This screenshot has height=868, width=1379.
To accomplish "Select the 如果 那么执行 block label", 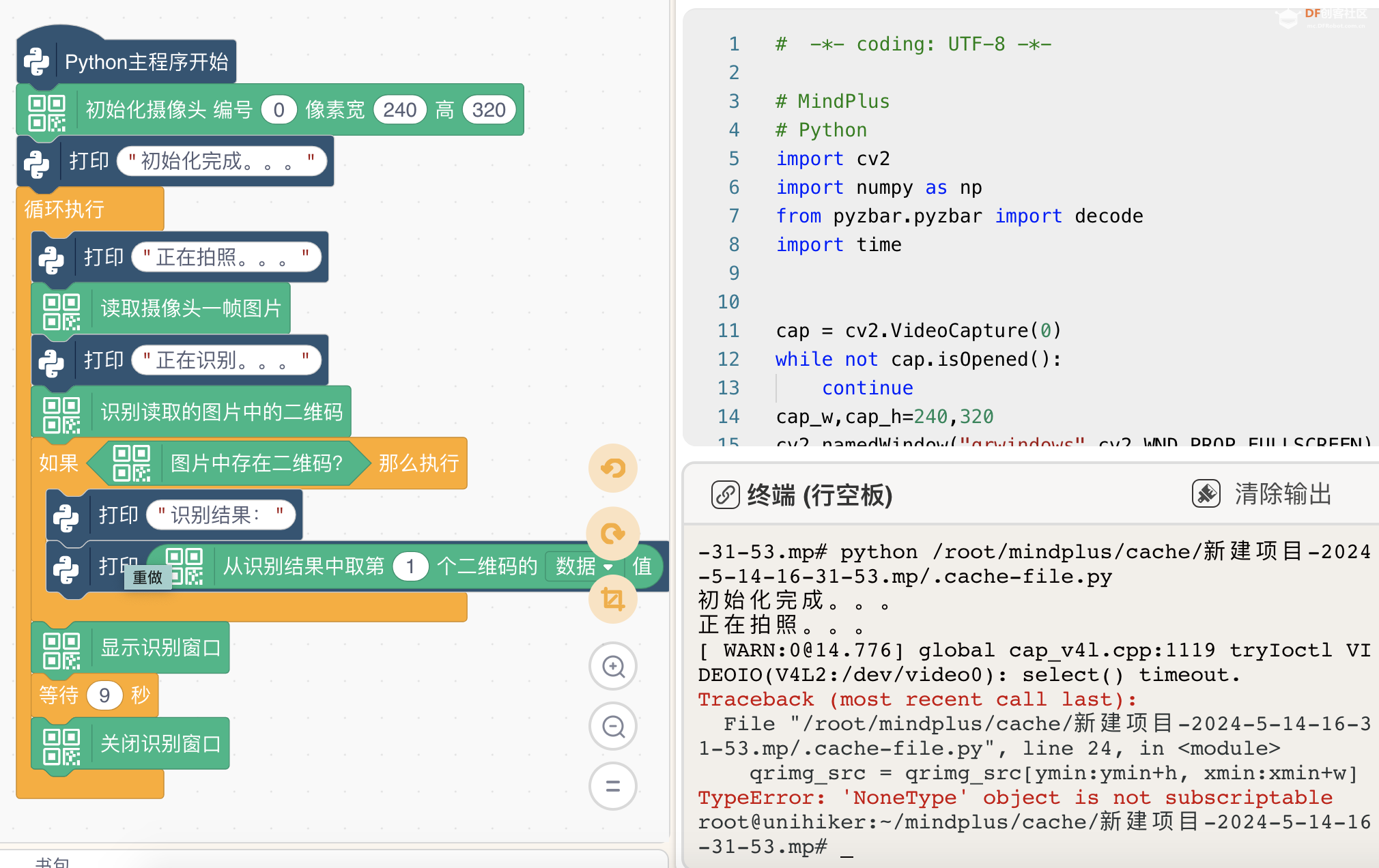I will click(59, 463).
